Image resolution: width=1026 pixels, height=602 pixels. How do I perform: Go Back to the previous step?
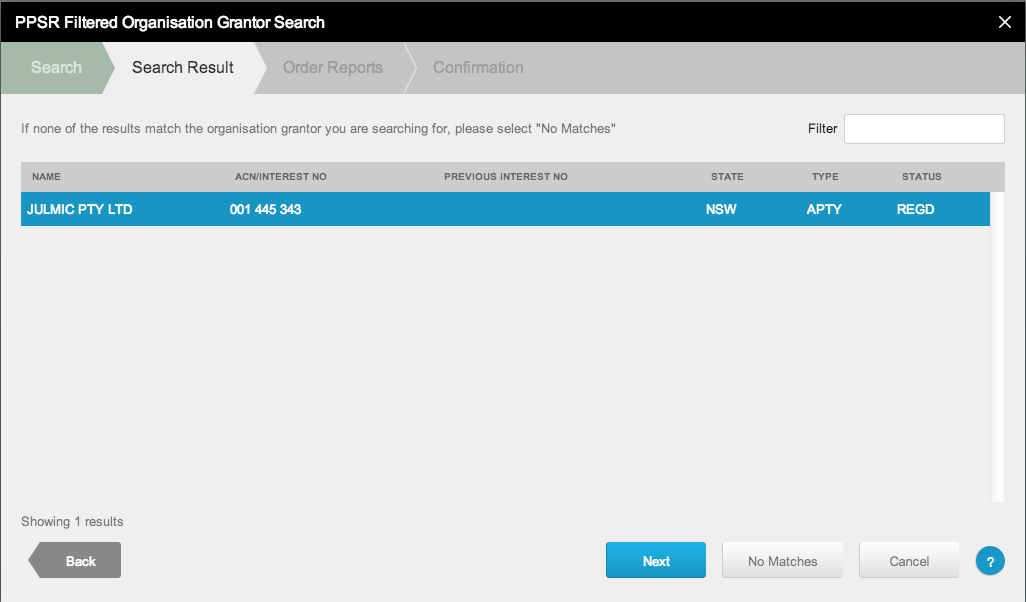pos(75,560)
